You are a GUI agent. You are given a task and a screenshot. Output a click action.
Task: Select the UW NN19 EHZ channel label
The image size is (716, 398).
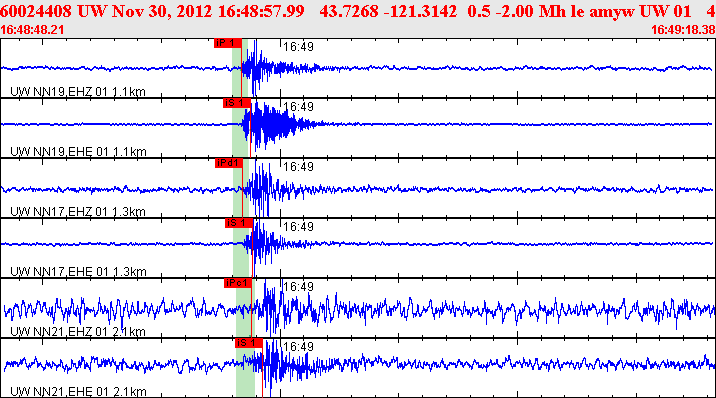(78, 92)
